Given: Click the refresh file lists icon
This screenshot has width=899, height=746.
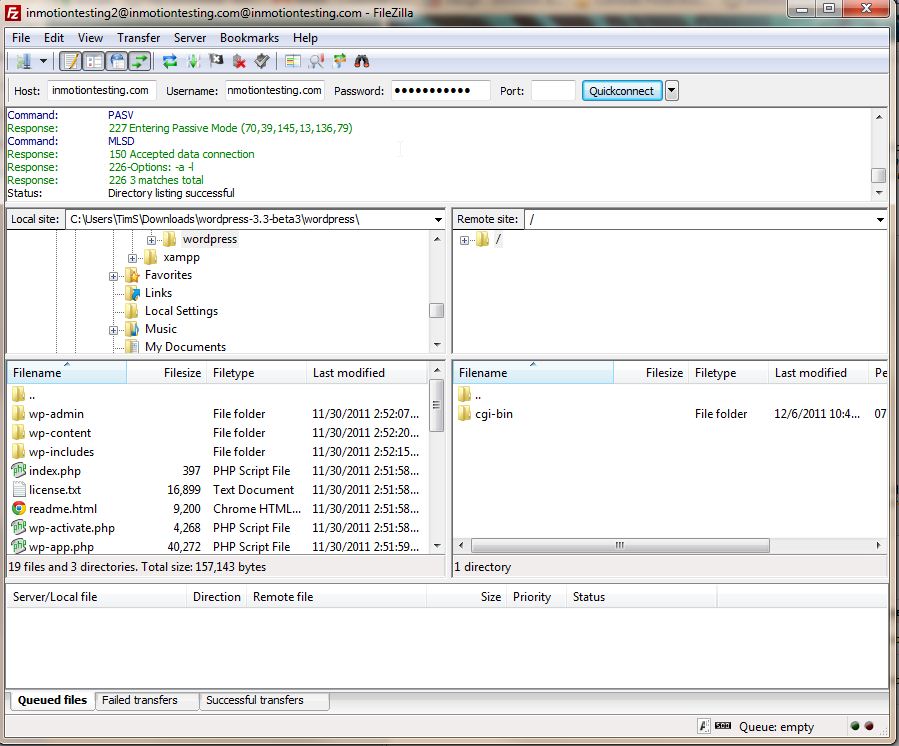Looking at the screenshot, I should tap(170, 61).
